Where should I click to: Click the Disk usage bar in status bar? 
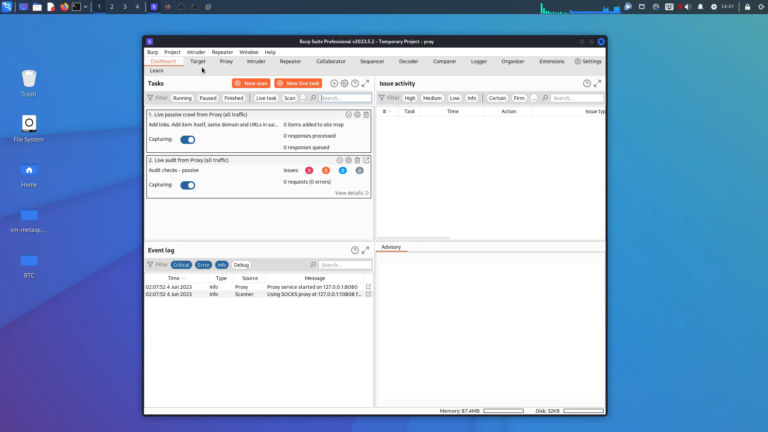pos(583,411)
